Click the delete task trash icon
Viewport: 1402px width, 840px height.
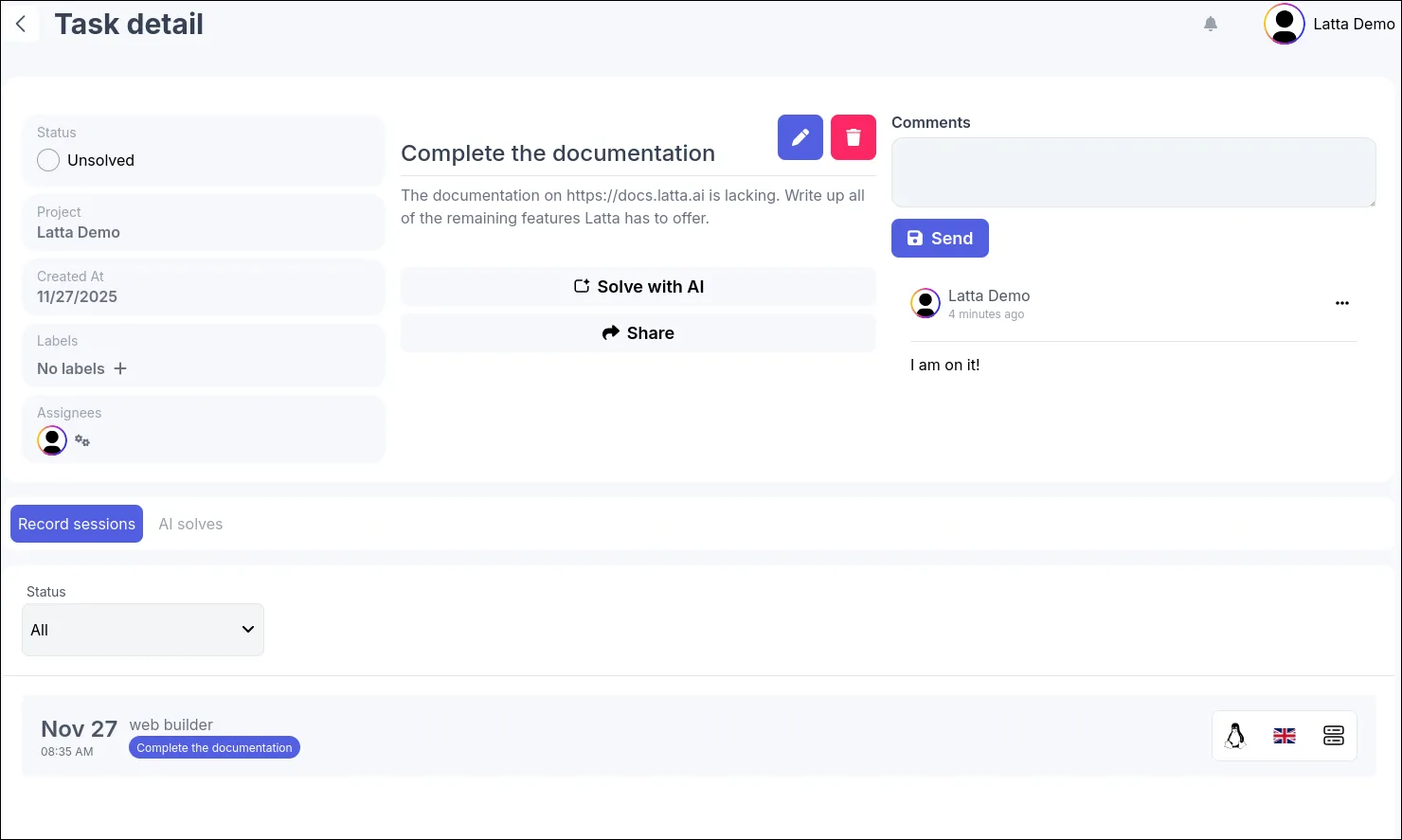[853, 137]
